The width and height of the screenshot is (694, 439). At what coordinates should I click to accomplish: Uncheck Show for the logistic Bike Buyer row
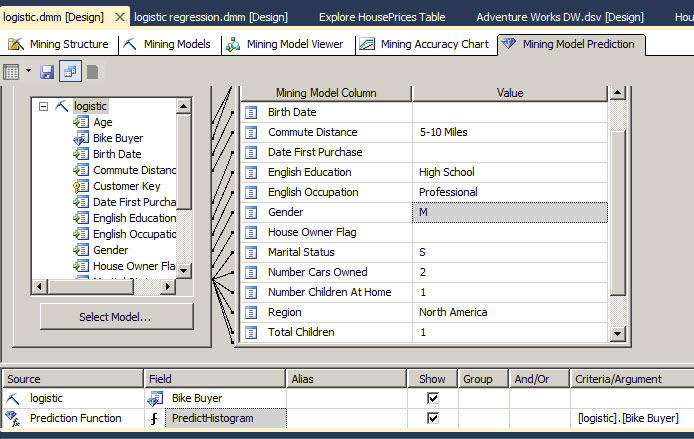(x=432, y=398)
